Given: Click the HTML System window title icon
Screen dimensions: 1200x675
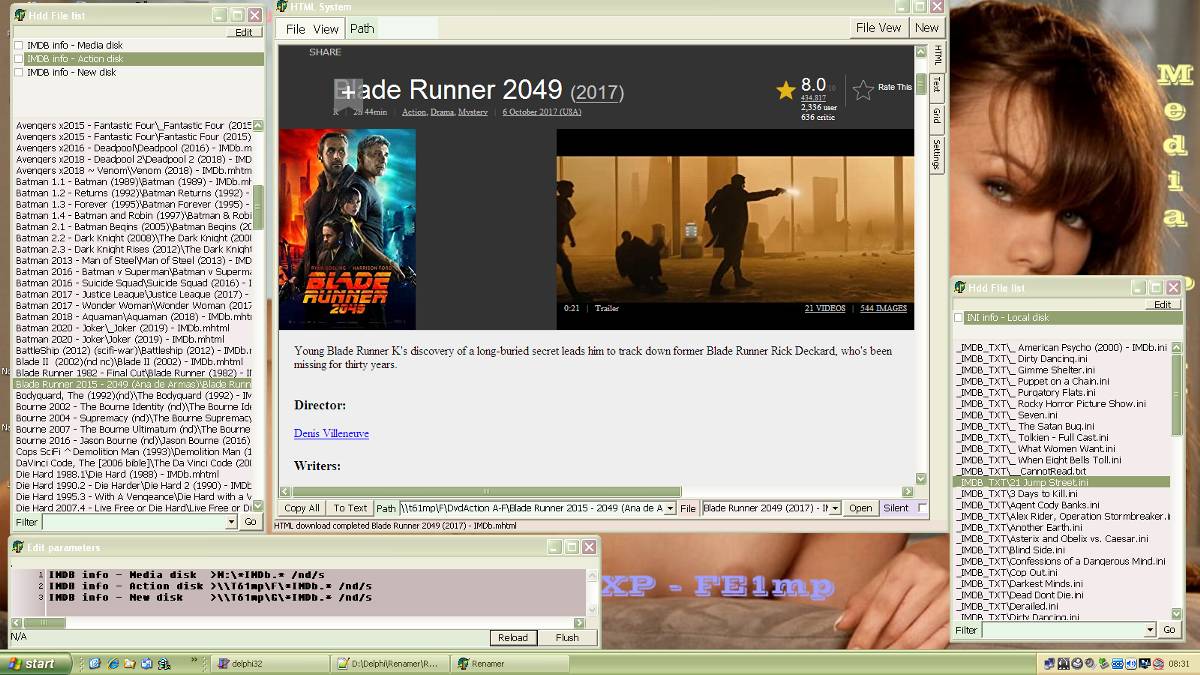Looking at the screenshot, I should click(x=283, y=8).
